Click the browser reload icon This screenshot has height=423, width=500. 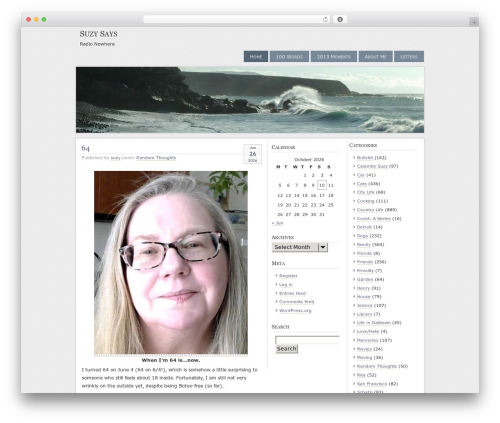point(325,19)
